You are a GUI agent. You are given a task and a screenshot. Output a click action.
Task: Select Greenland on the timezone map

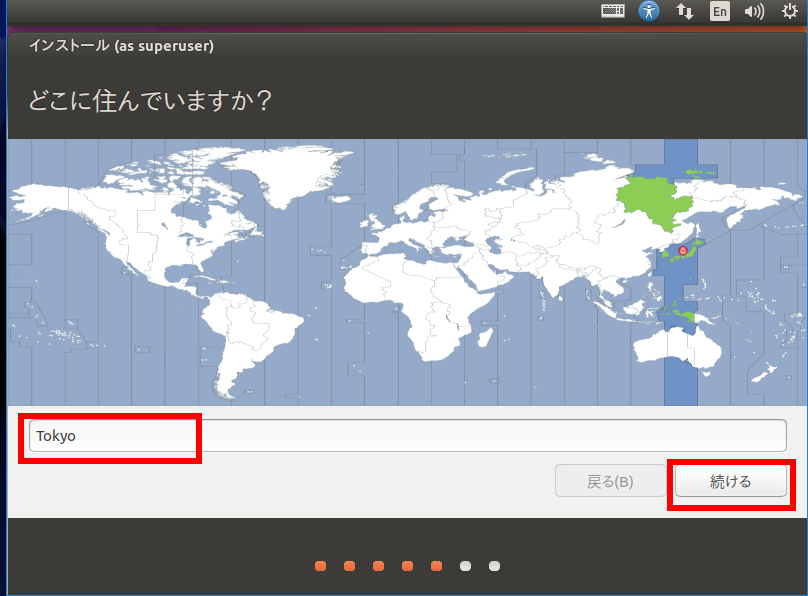[x=289, y=173]
